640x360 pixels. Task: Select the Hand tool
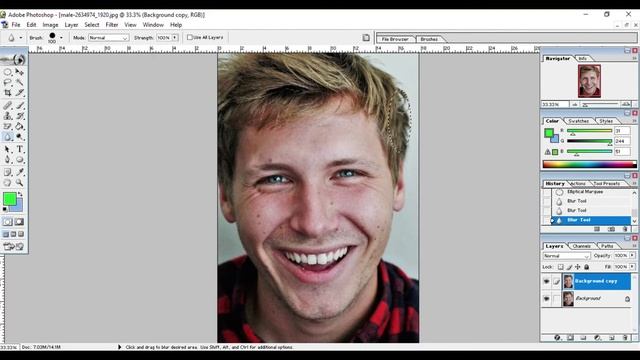coord(8,183)
